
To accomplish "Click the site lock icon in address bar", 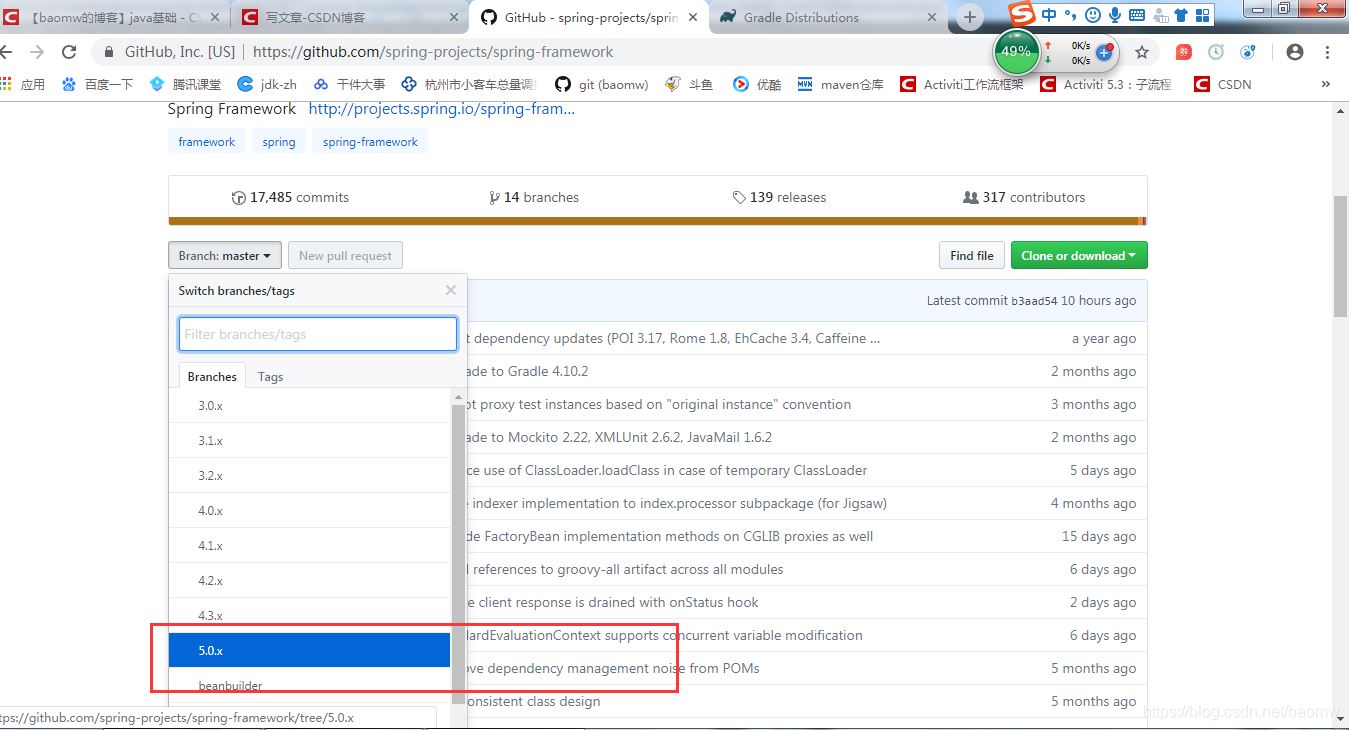I will pyautogui.click(x=109, y=52).
